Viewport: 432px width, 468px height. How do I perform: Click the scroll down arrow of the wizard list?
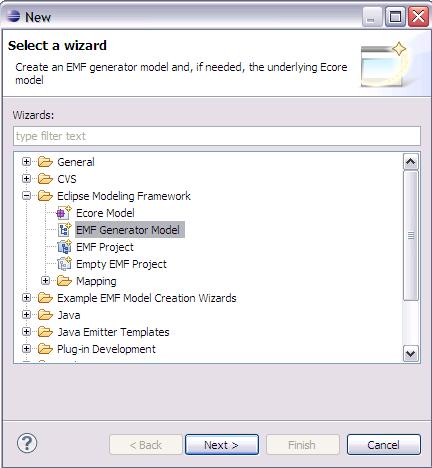tap(411, 353)
